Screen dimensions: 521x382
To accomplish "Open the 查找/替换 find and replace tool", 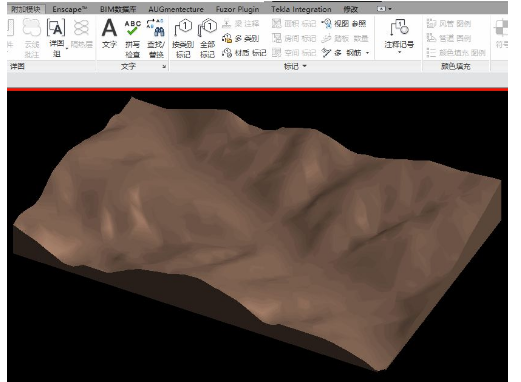I will [156, 38].
